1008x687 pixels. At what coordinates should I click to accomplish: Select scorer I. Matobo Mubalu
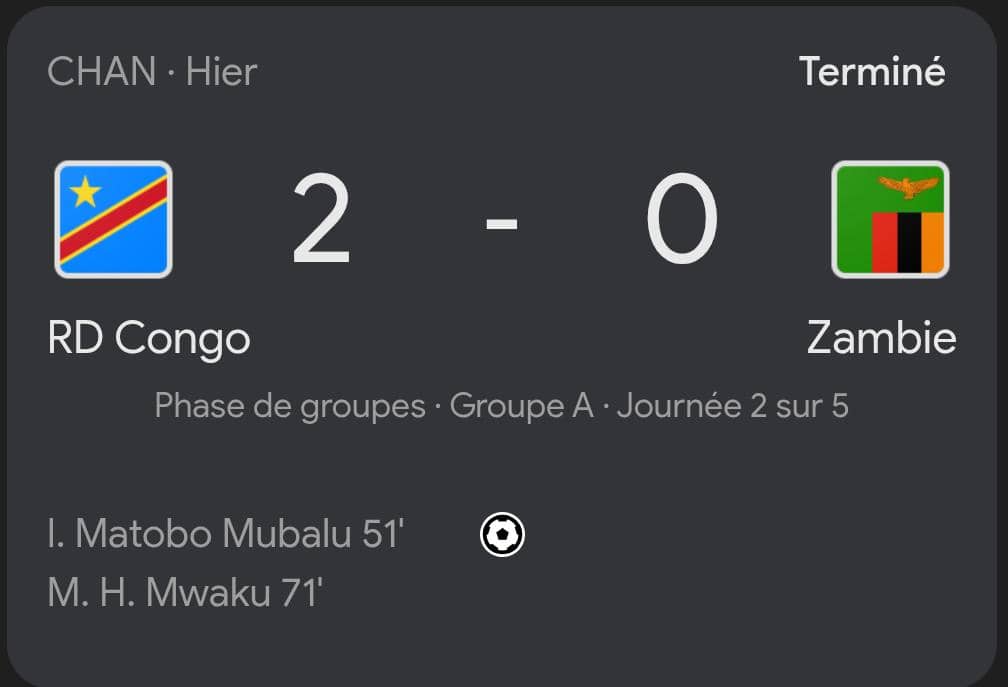199,534
